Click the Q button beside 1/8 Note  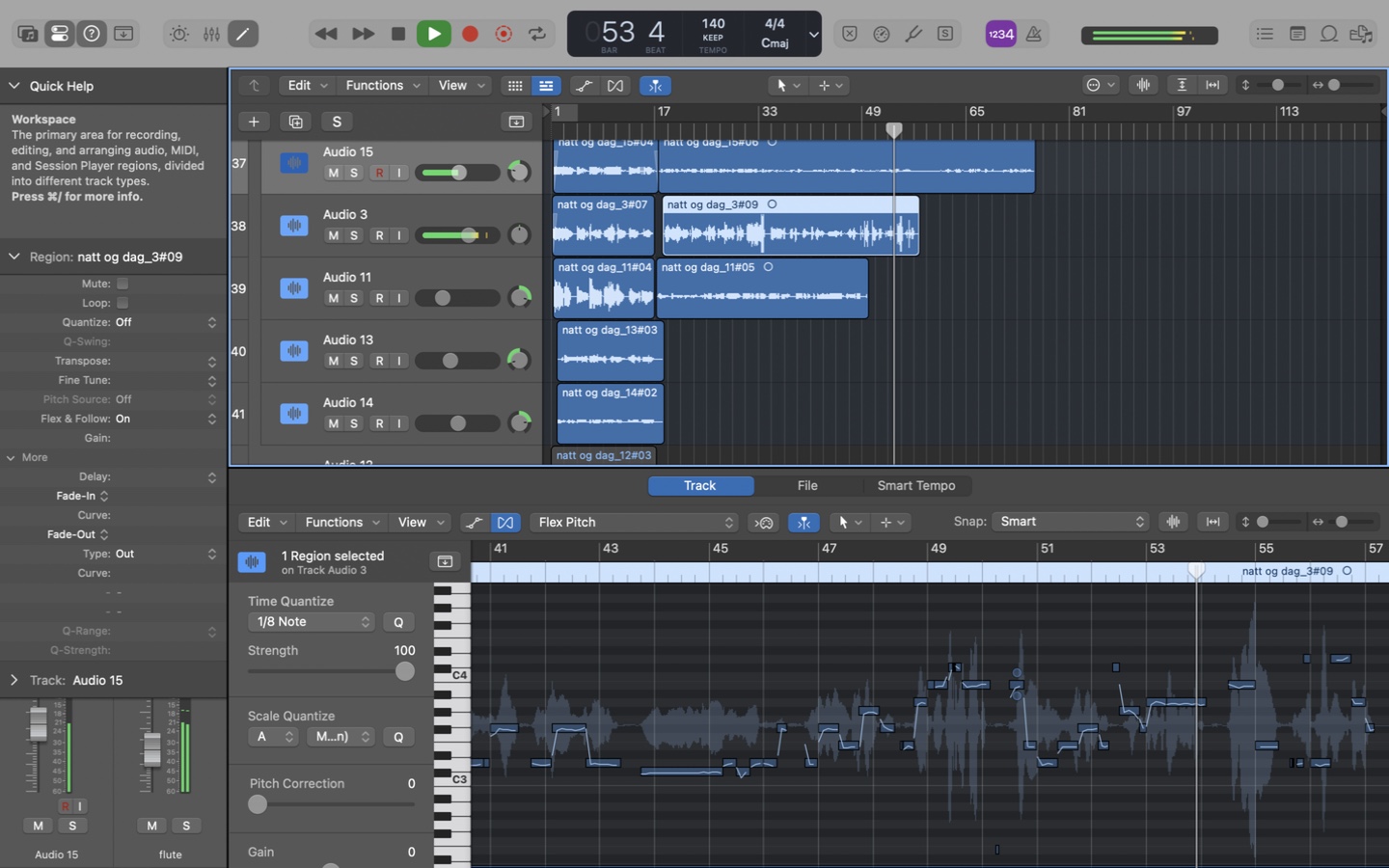point(398,622)
